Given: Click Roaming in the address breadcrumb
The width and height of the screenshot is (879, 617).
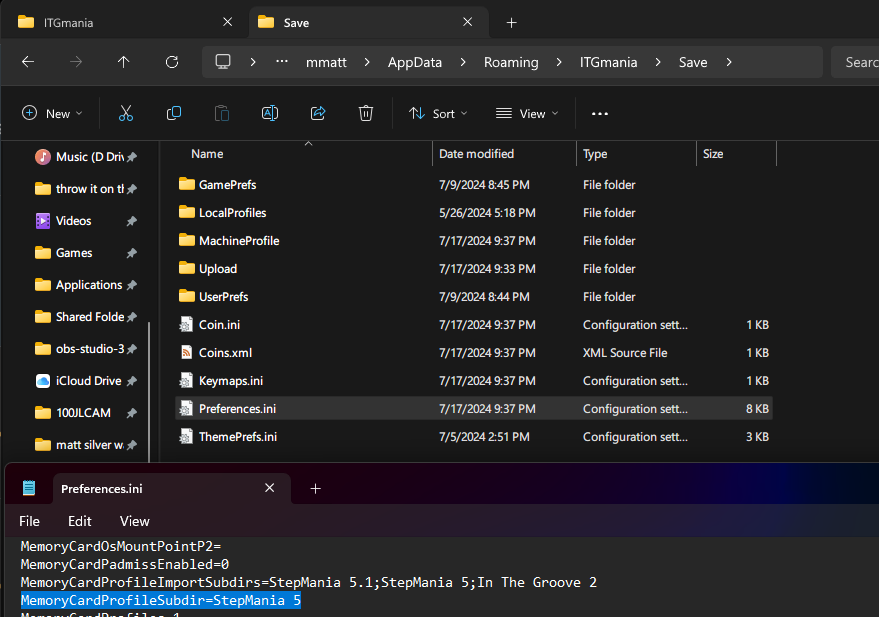Looking at the screenshot, I should point(510,62).
